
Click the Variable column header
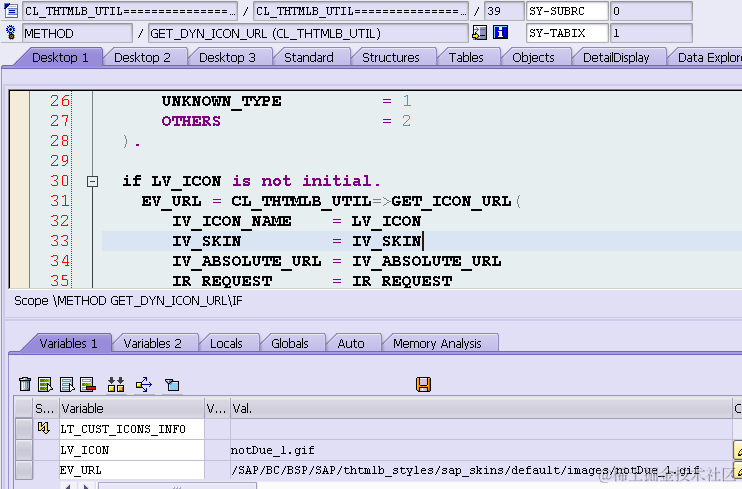132,408
